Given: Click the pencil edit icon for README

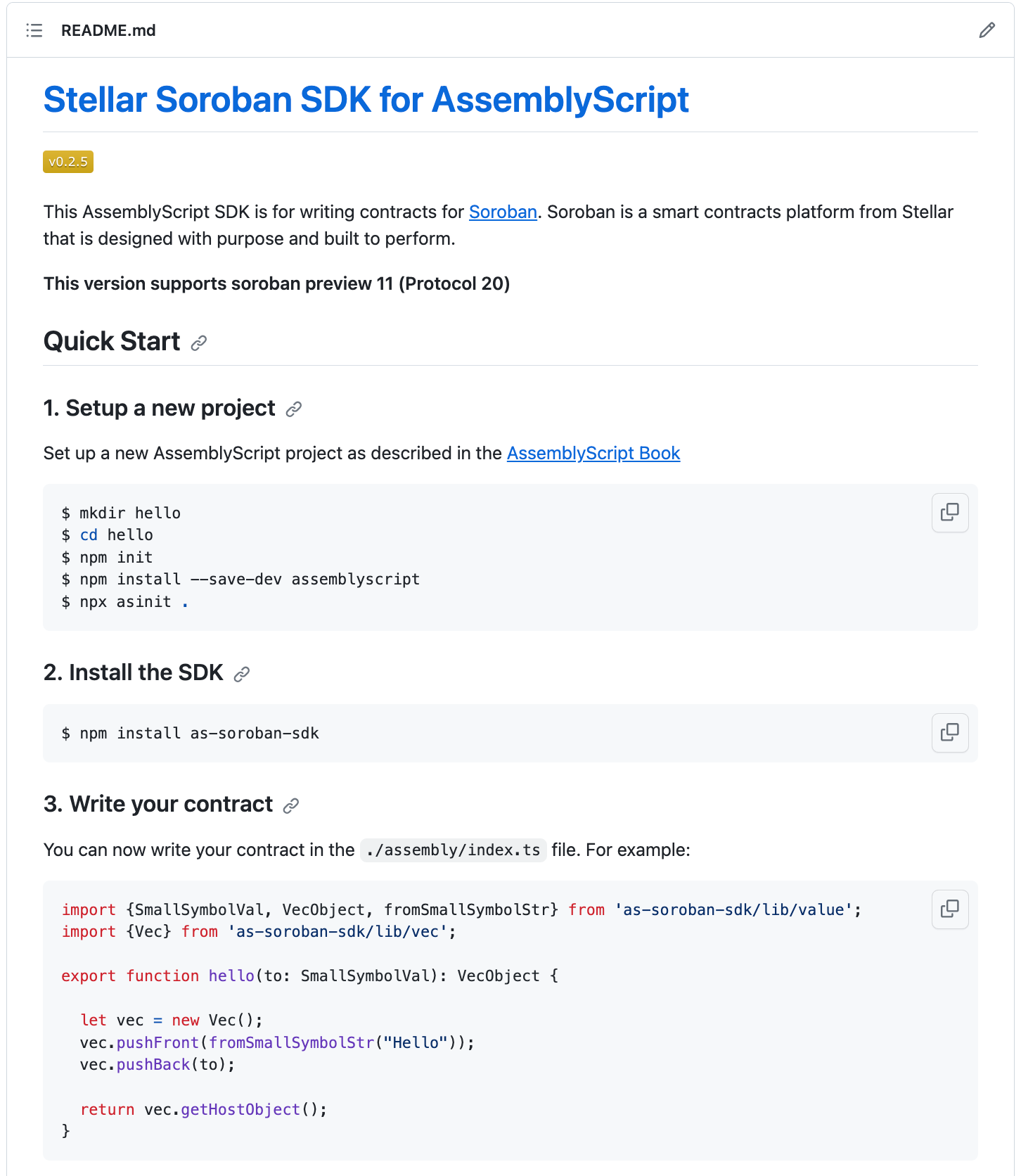Looking at the screenshot, I should 987,30.
